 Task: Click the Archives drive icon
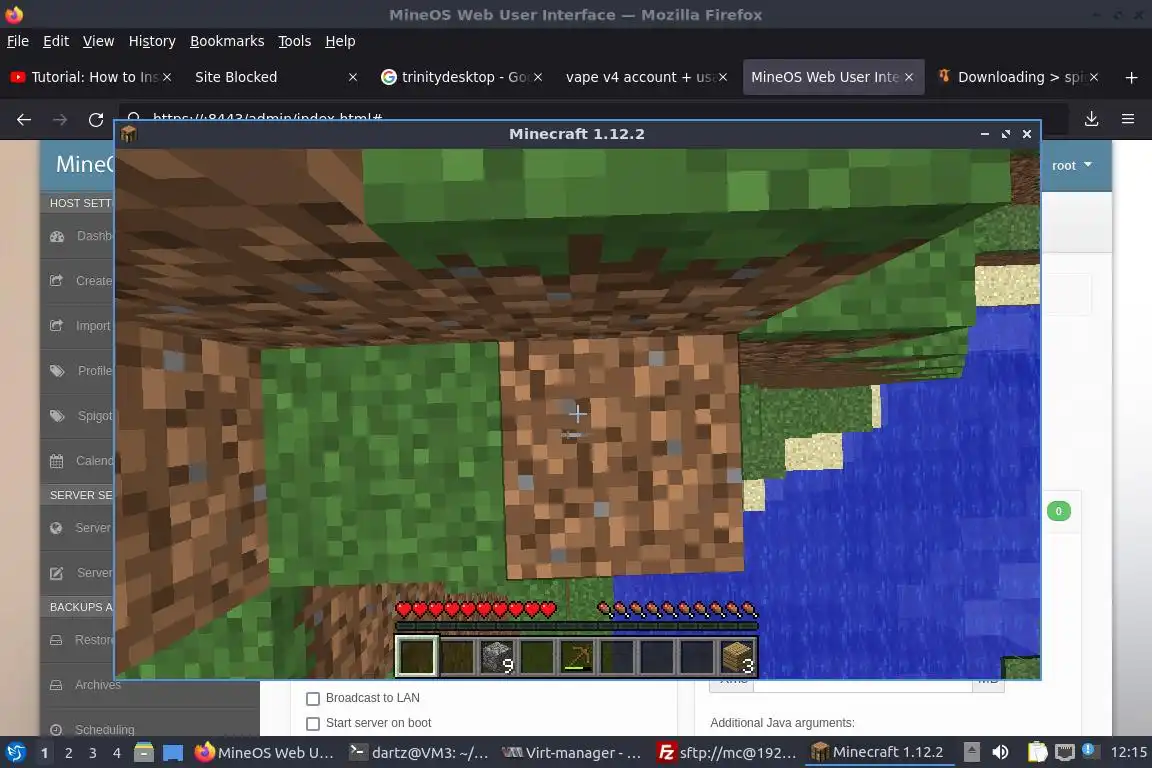pos(56,685)
